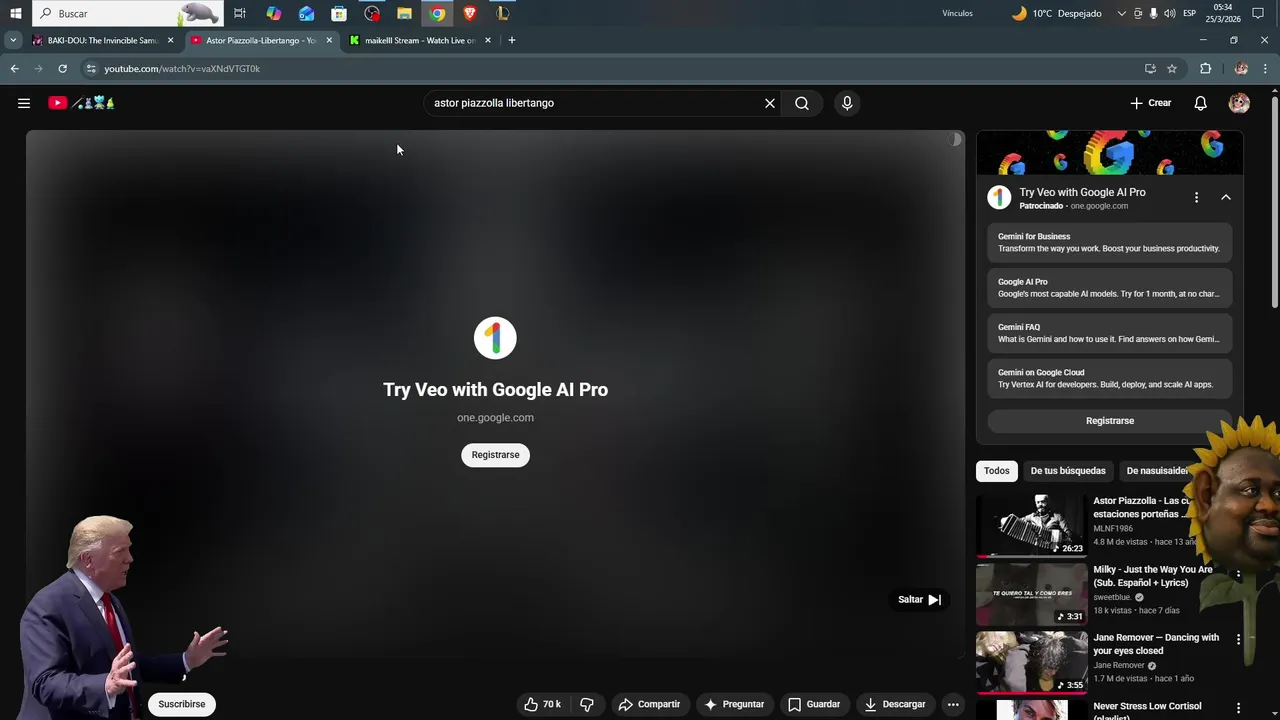1280x720 pixels.
Task: Download the video with Descargar
Action: click(895, 704)
